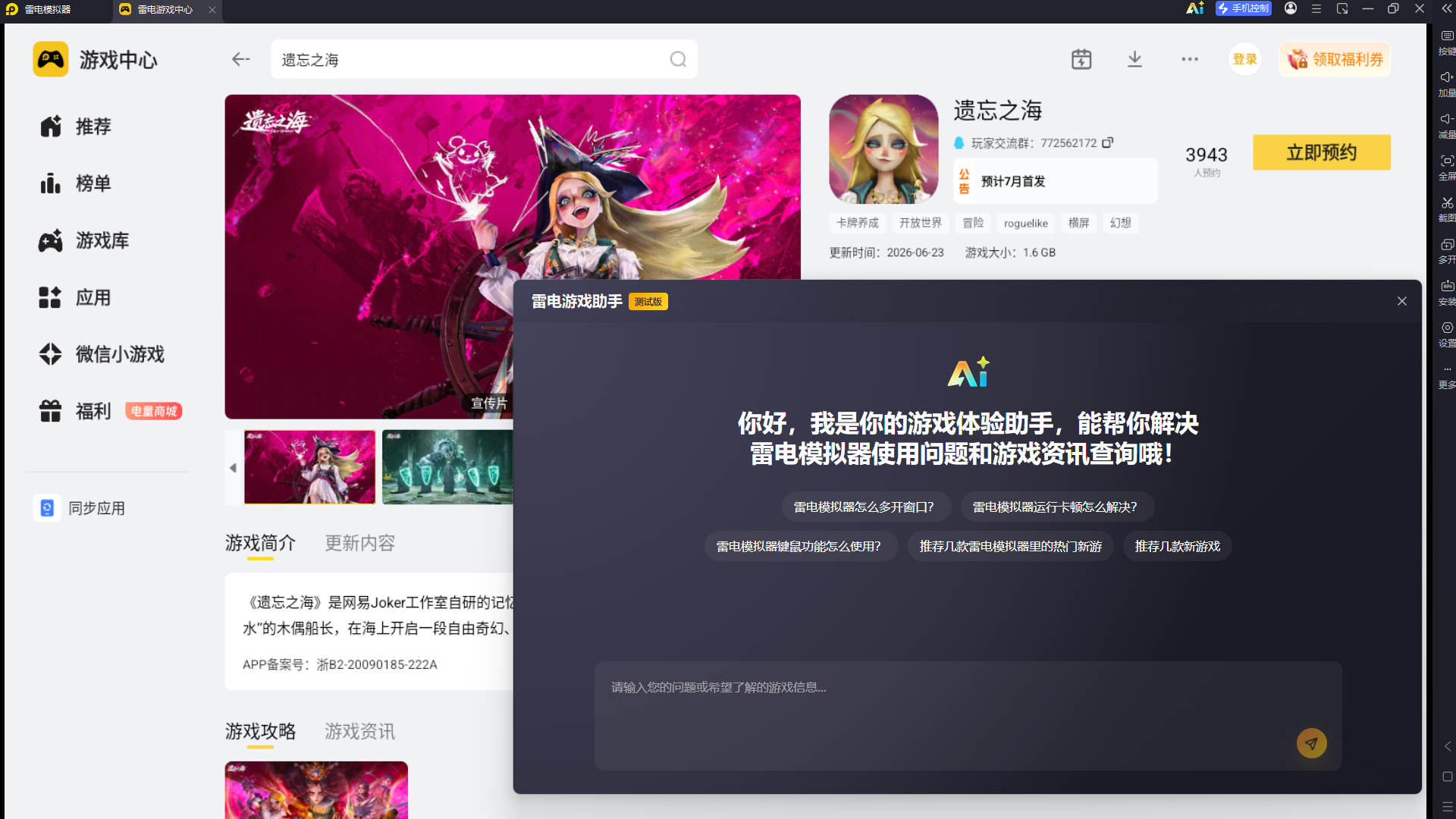This screenshot has width=1456, height=819.
Task: Open the 推荐 sidebar section
Action: pyautogui.click(x=76, y=126)
